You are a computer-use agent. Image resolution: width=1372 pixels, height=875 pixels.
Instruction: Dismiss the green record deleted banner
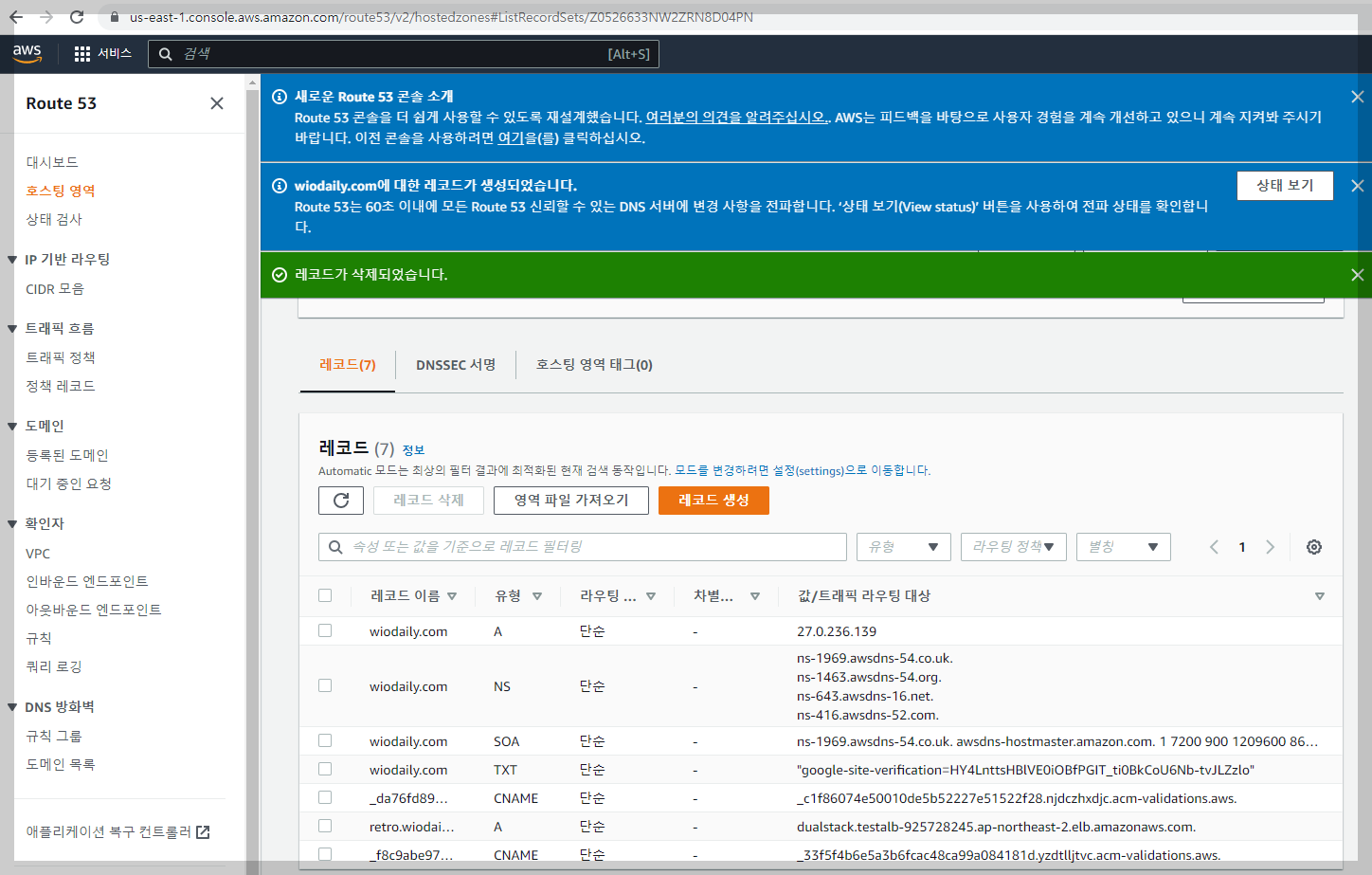[1357, 275]
